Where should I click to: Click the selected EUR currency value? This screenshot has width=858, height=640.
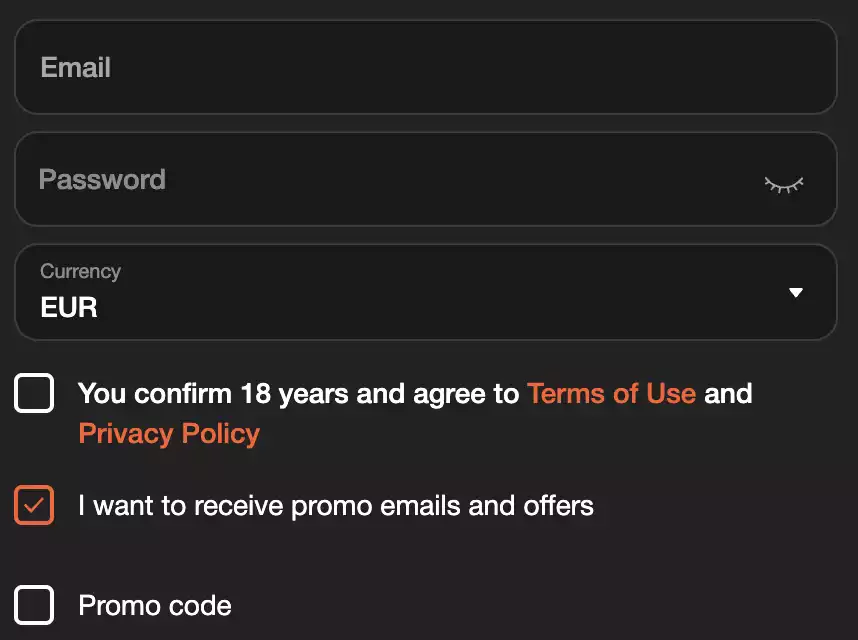coord(69,307)
